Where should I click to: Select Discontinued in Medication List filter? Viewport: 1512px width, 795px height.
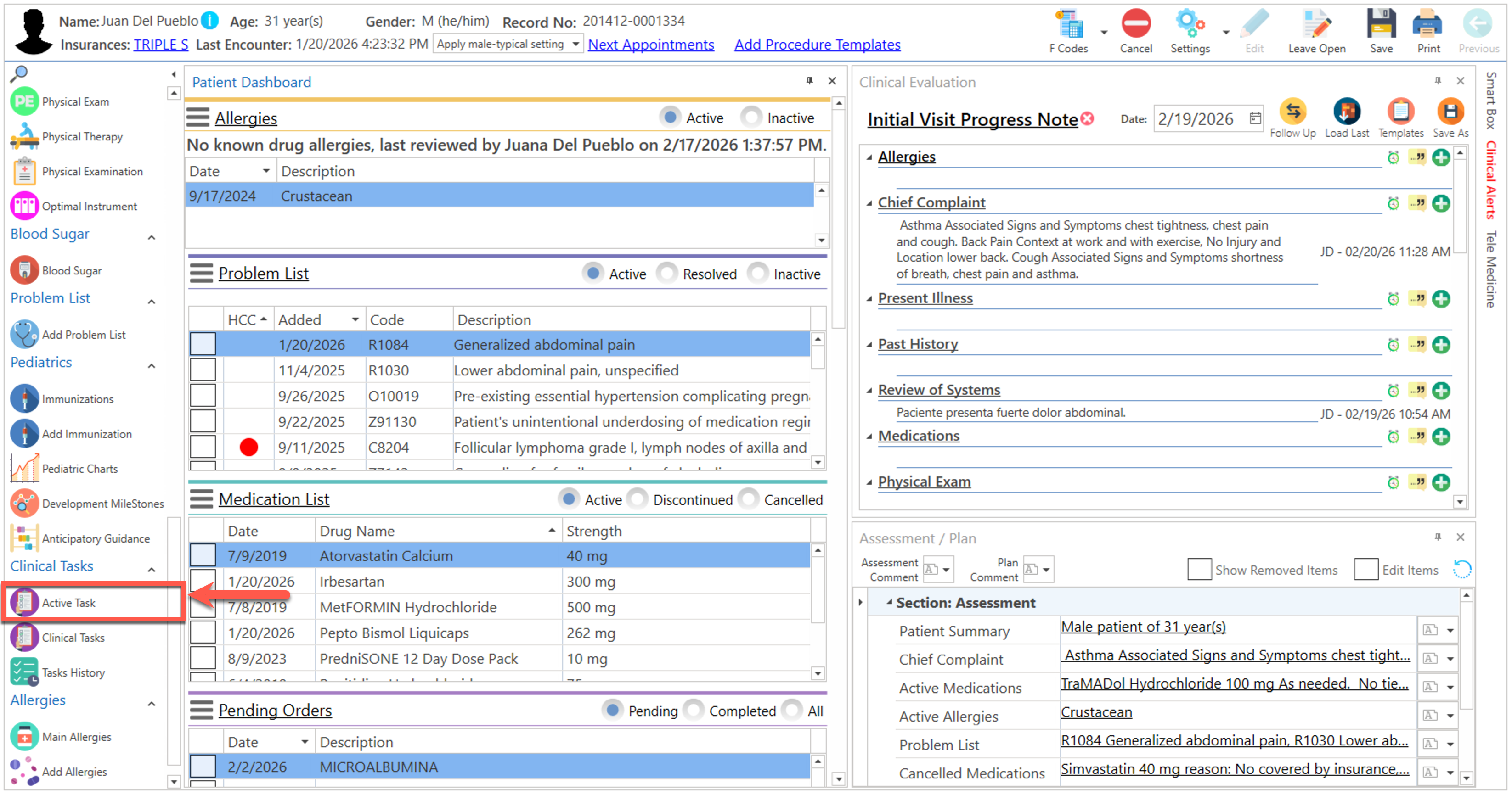click(638, 499)
